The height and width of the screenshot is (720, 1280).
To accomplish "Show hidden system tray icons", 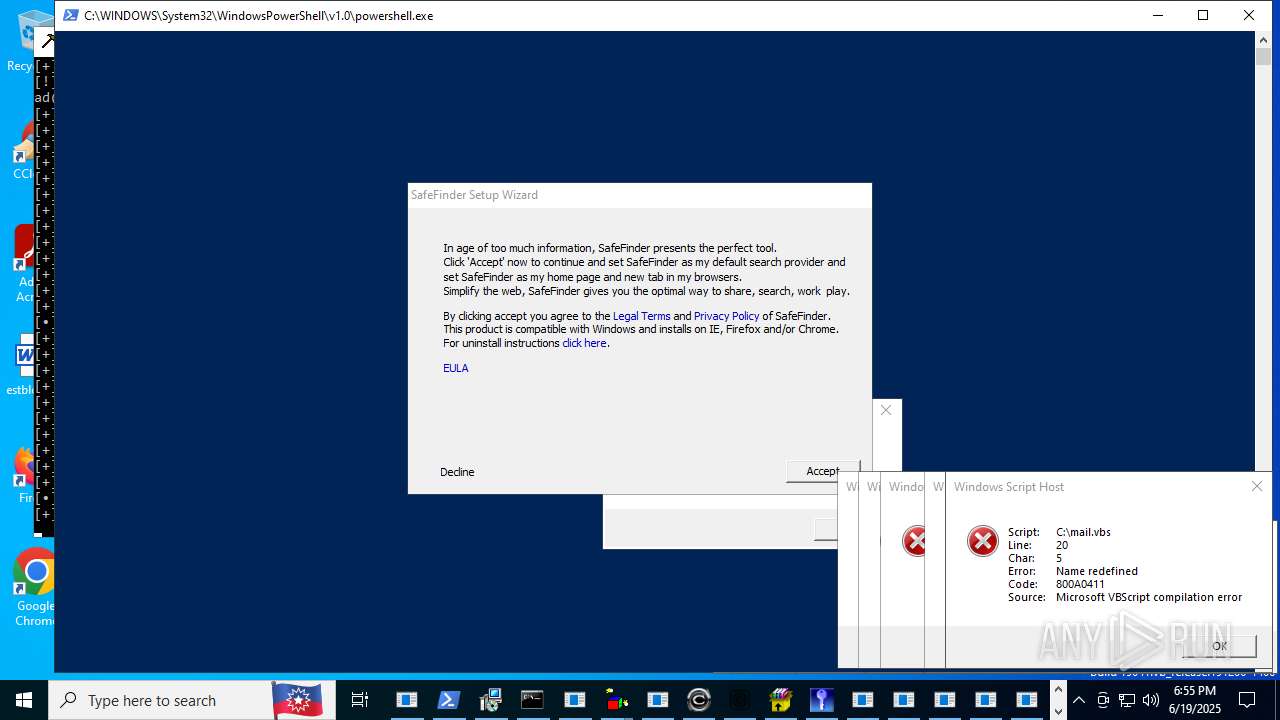I will [1079, 700].
